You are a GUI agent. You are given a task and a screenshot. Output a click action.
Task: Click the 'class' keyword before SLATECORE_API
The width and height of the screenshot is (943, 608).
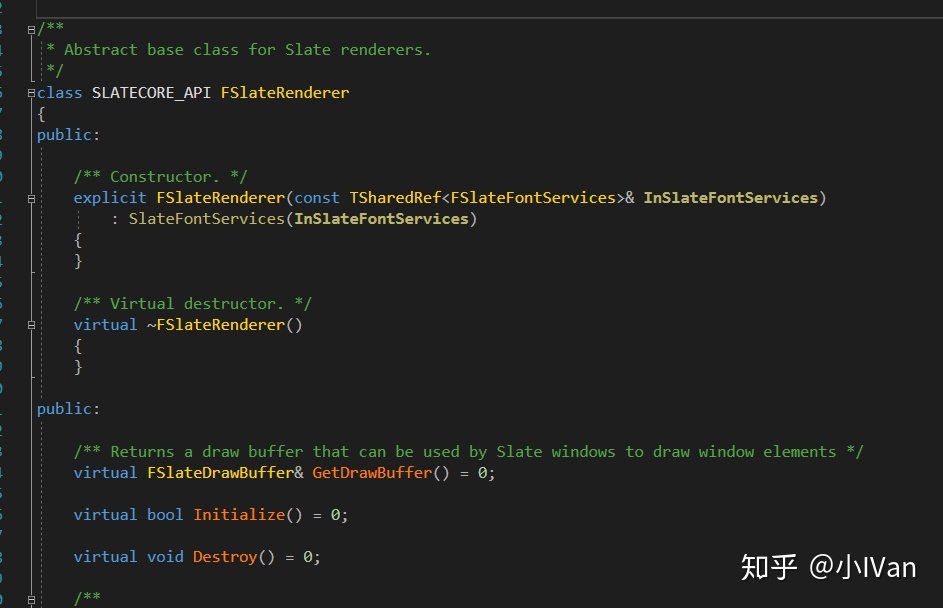(60, 93)
